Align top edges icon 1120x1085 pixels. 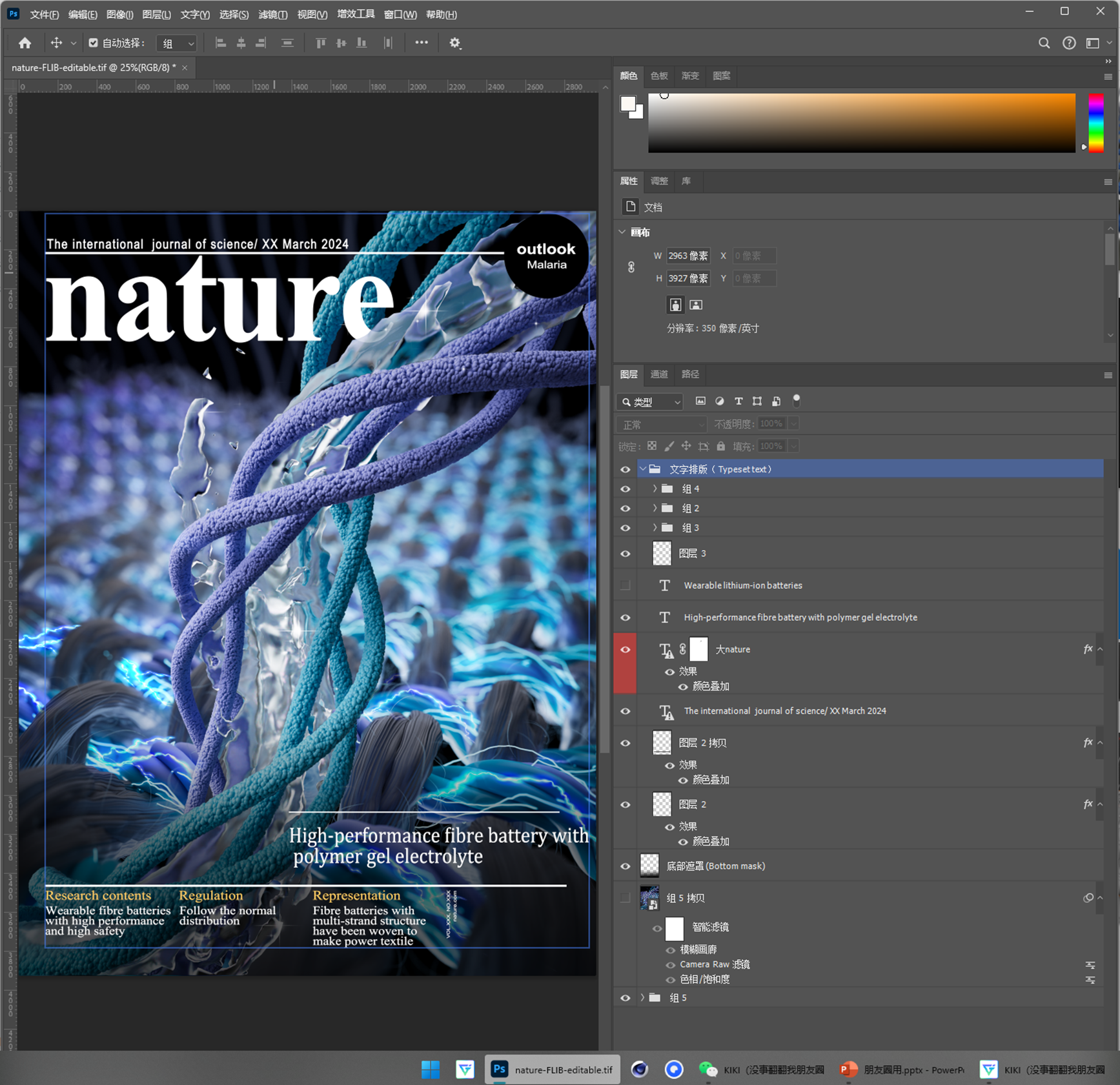coord(321,43)
